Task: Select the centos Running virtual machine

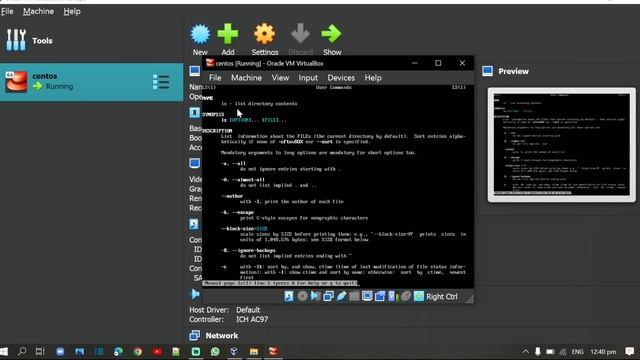Action: point(91,82)
